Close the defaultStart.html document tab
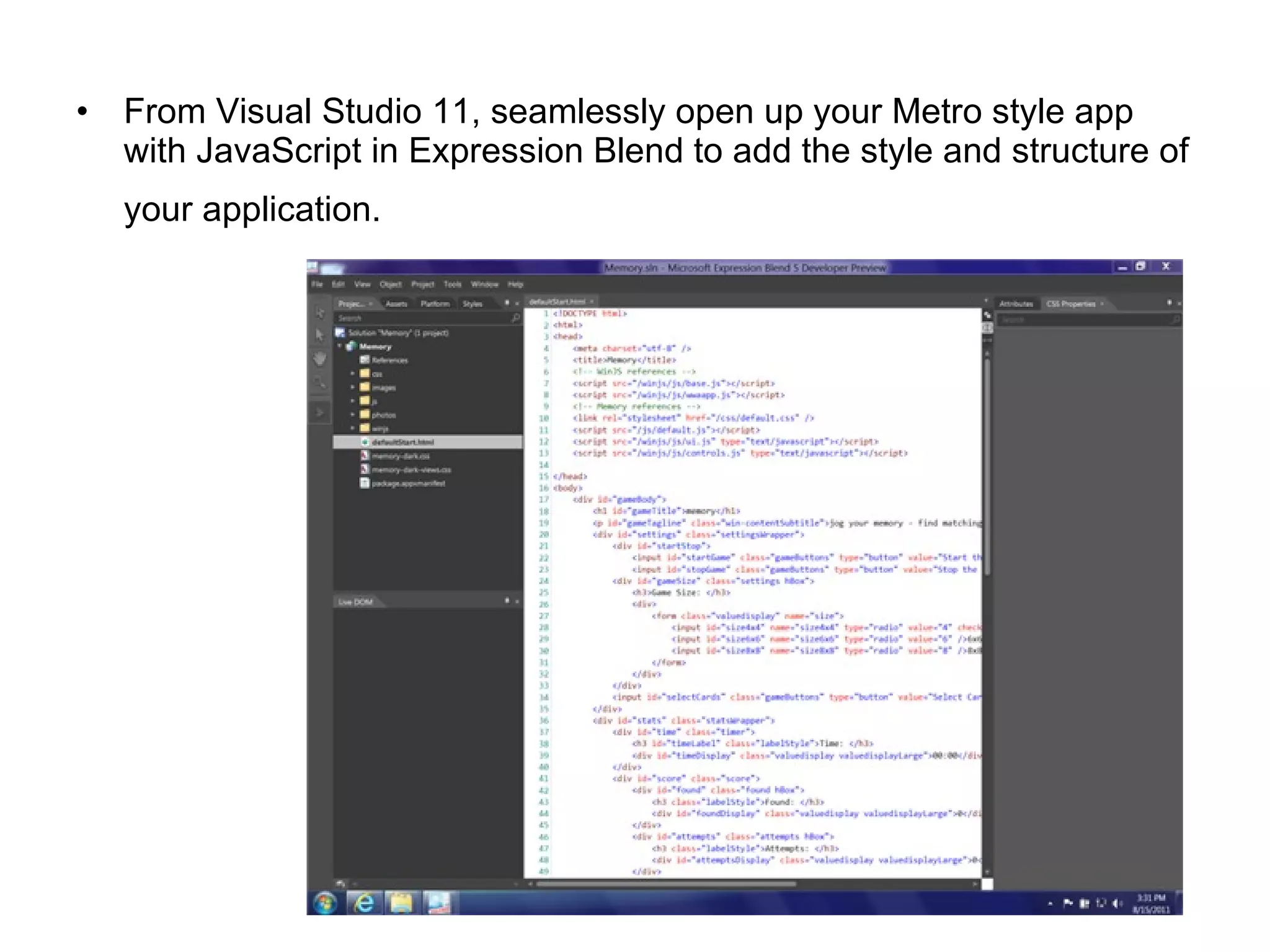Image resolution: width=1270 pixels, height=952 pixels. (592, 301)
